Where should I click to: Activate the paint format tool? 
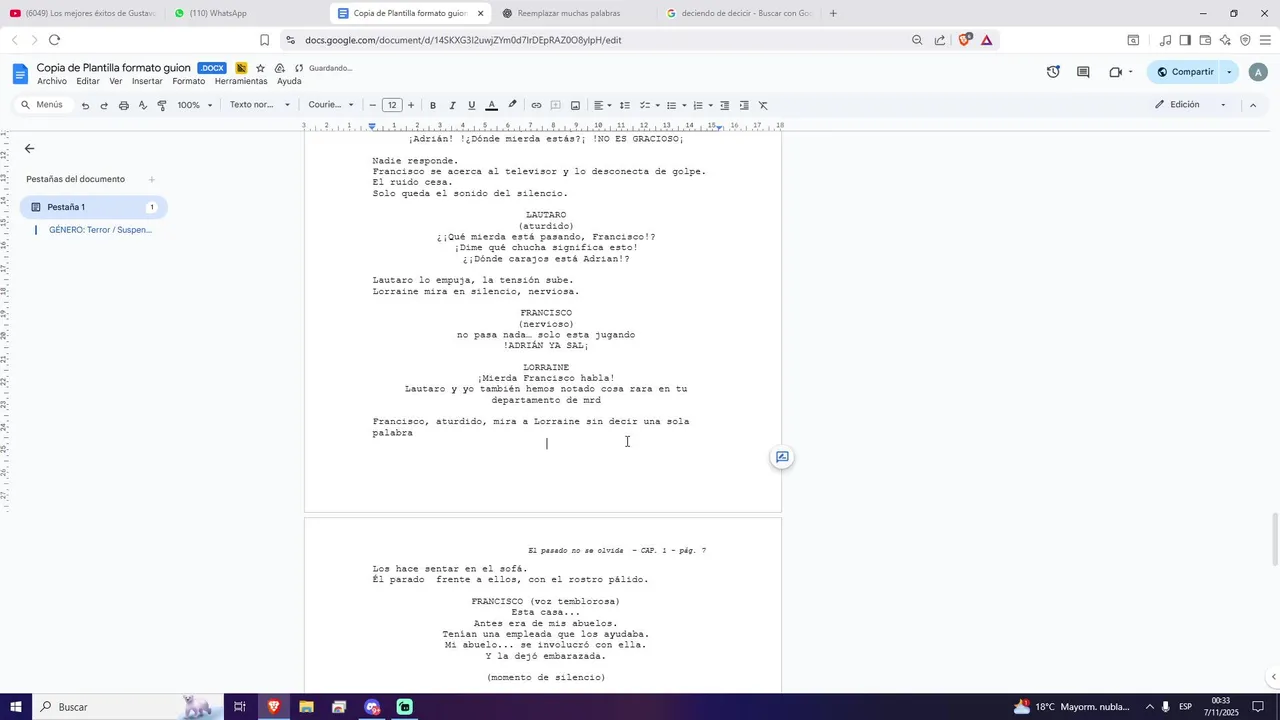click(x=162, y=105)
